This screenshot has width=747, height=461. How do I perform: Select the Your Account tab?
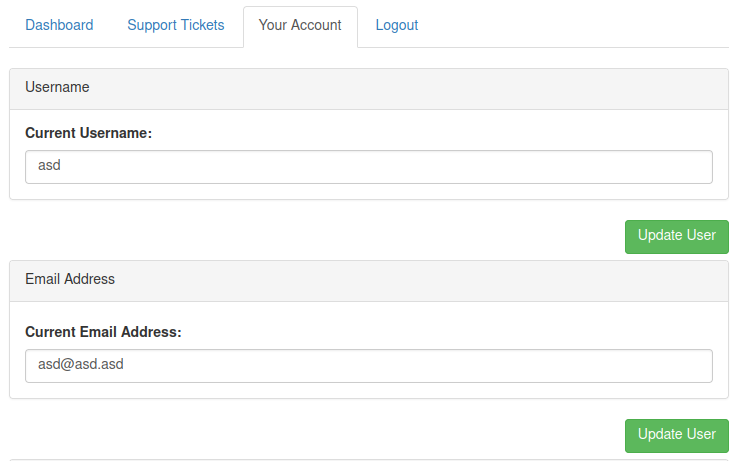tap(300, 26)
